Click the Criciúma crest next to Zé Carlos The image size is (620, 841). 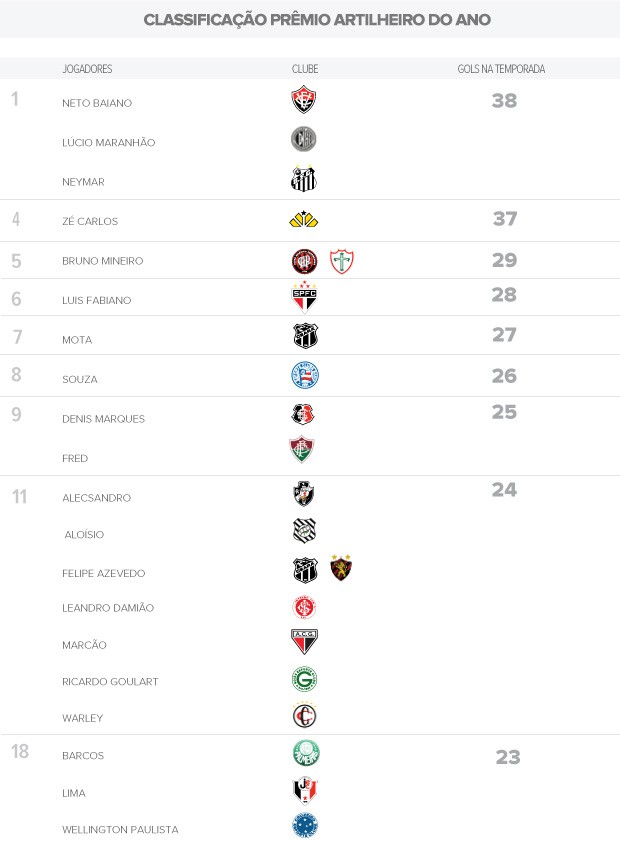(304, 219)
